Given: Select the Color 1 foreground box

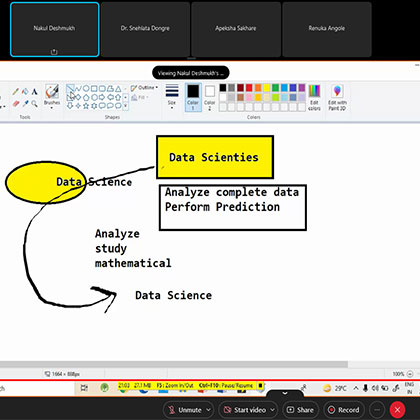Looking at the screenshot, I should [x=193, y=97].
